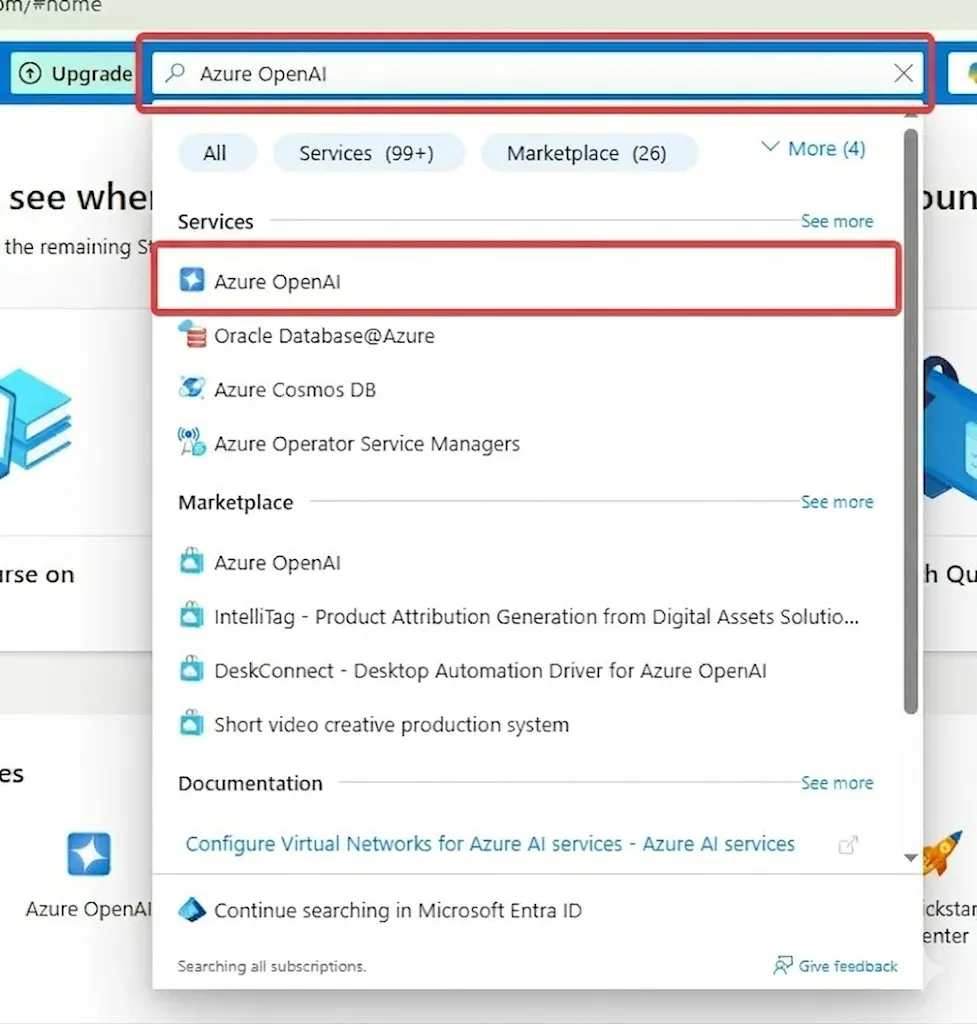Click into the Azure OpenAI search field
The image size is (977, 1024).
[537, 73]
